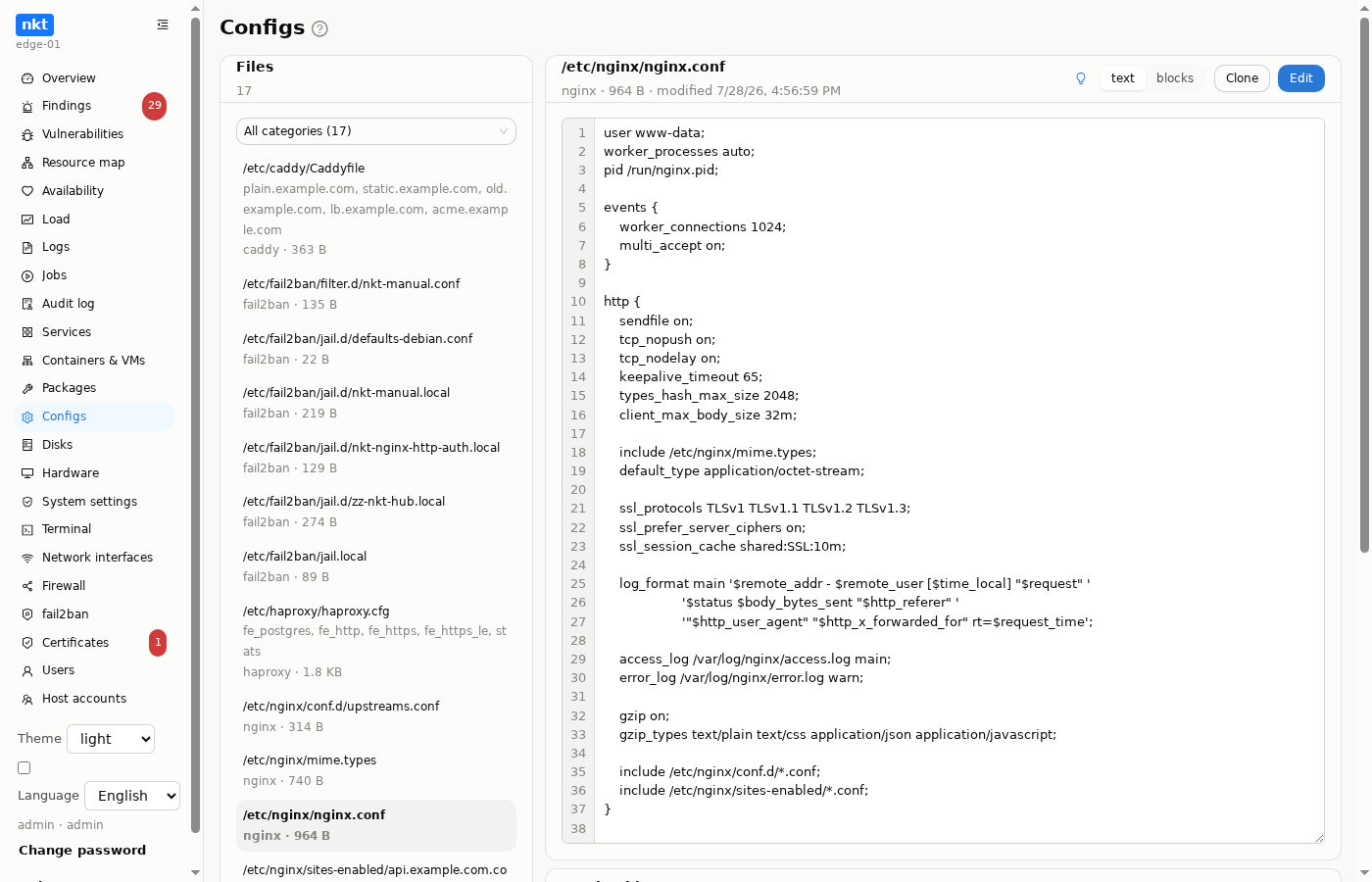1372x882 pixels.
Task: Click the Firewall share icon
Action: 27,586
